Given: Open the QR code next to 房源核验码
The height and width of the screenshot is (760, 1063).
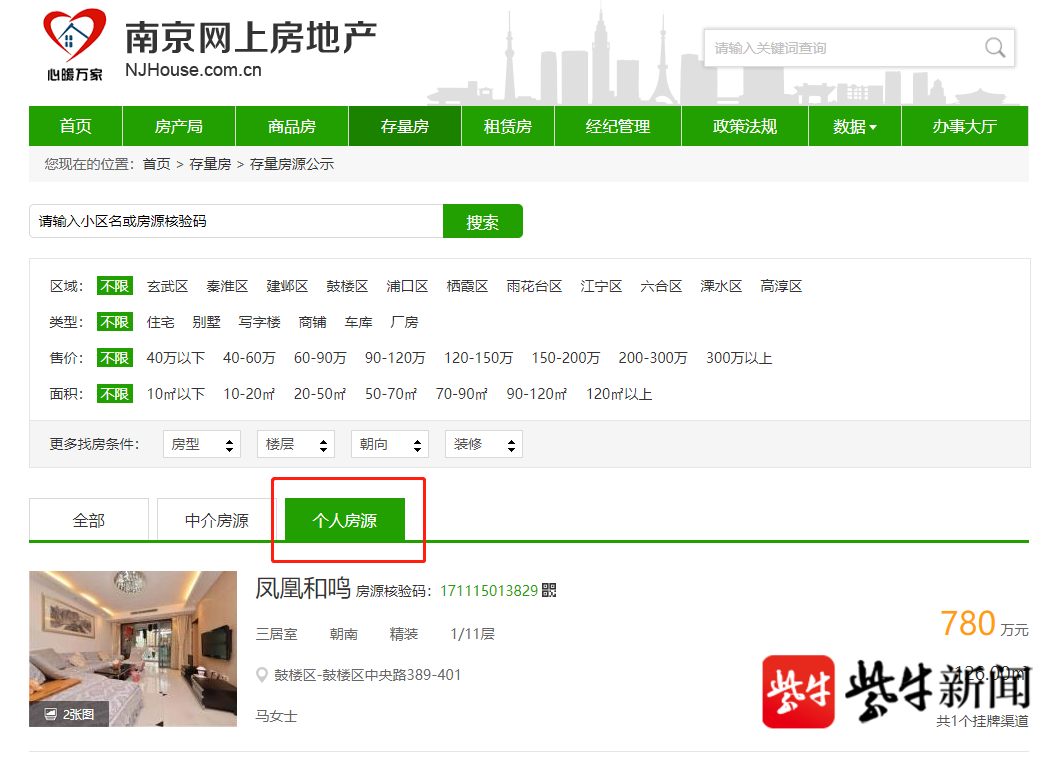Looking at the screenshot, I should (549, 590).
